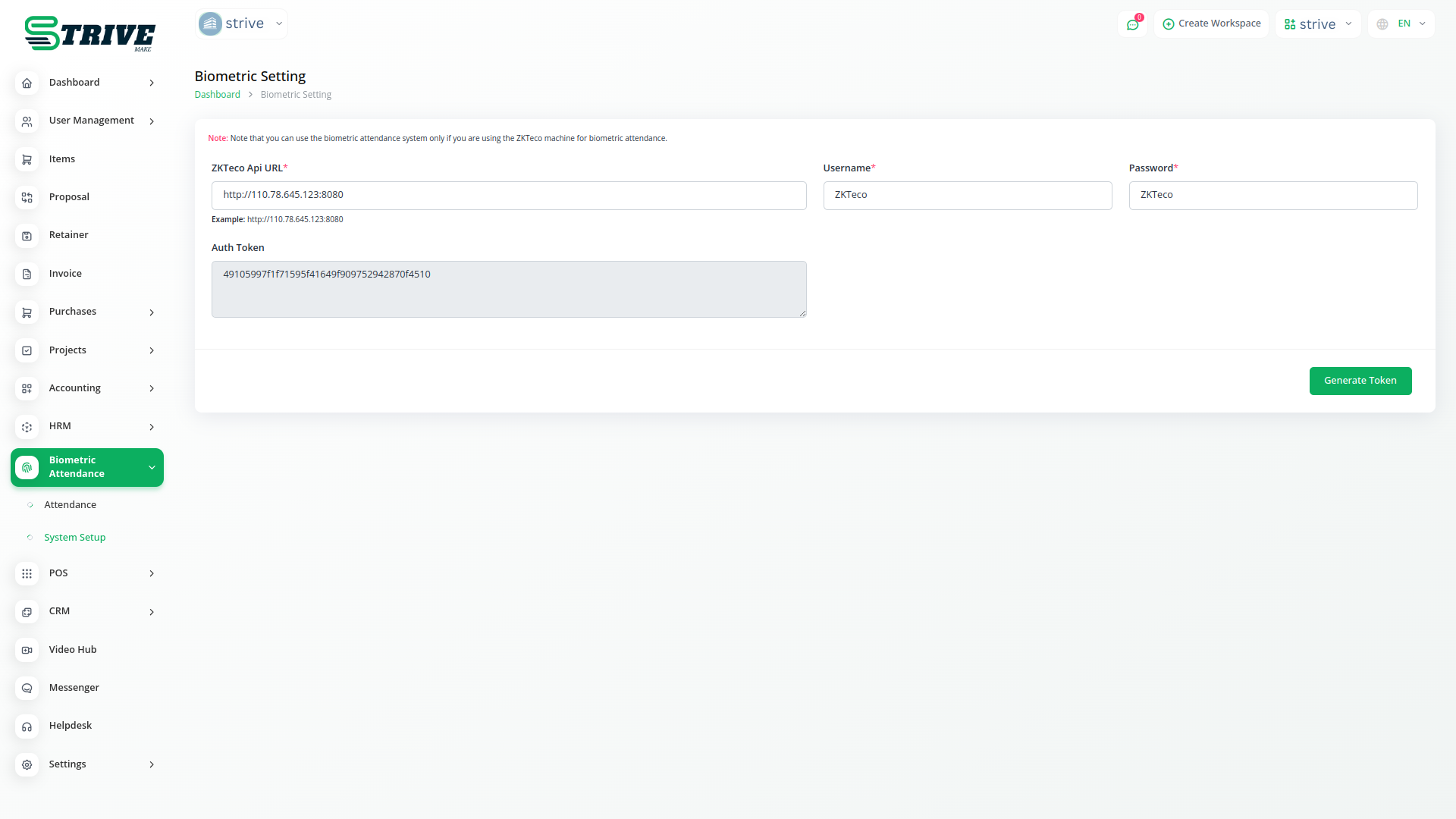Screen dimensions: 1456x819
Task: Click the globe language icon
Action: [1382, 24]
